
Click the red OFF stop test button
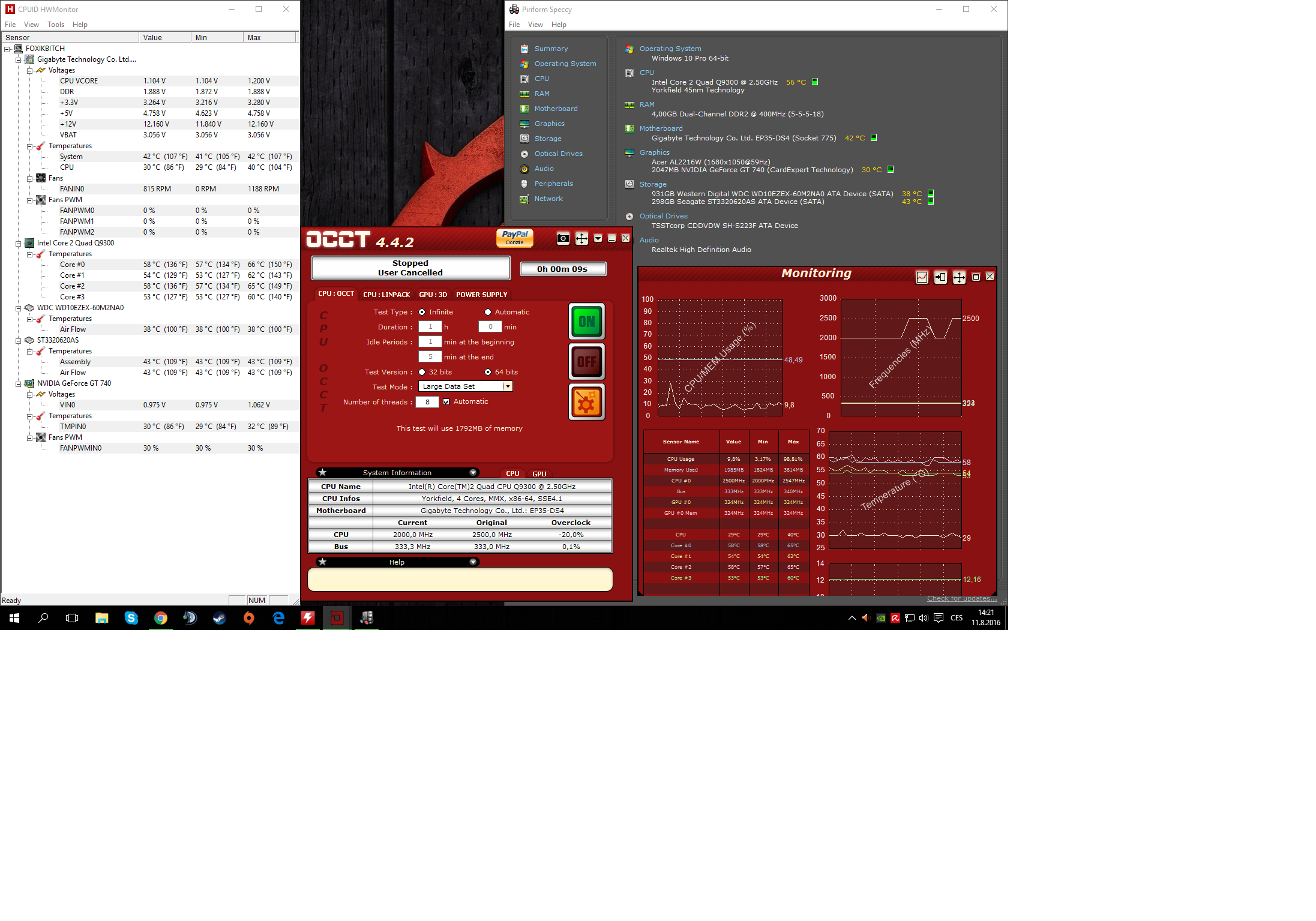(586, 362)
